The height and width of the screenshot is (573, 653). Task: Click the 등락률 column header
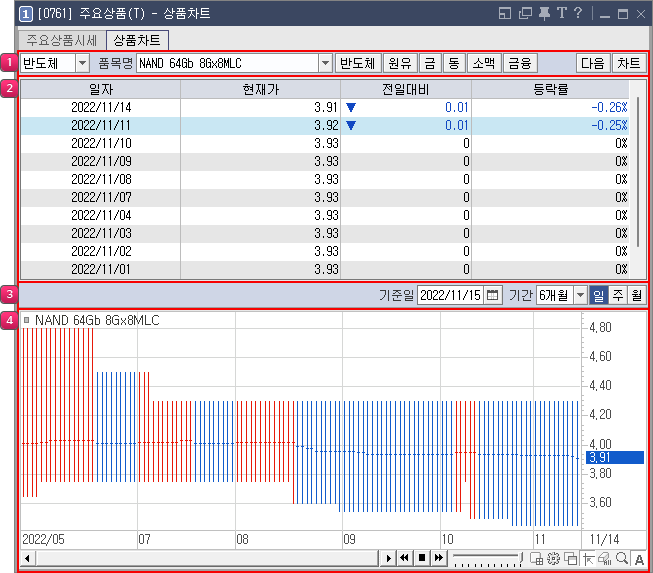click(551, 89)
